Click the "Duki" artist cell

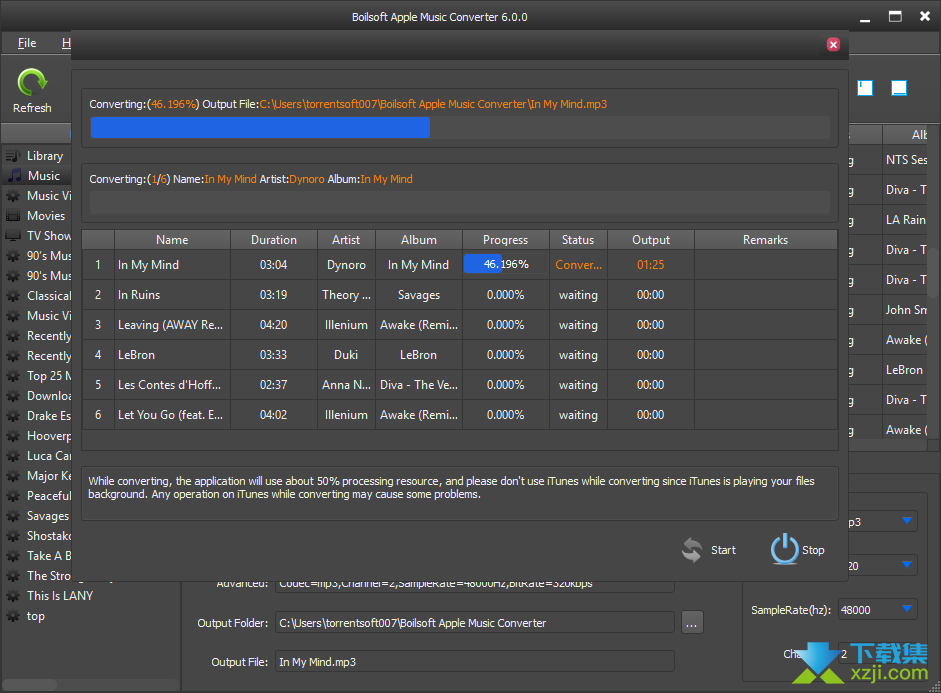click(346, 355)
